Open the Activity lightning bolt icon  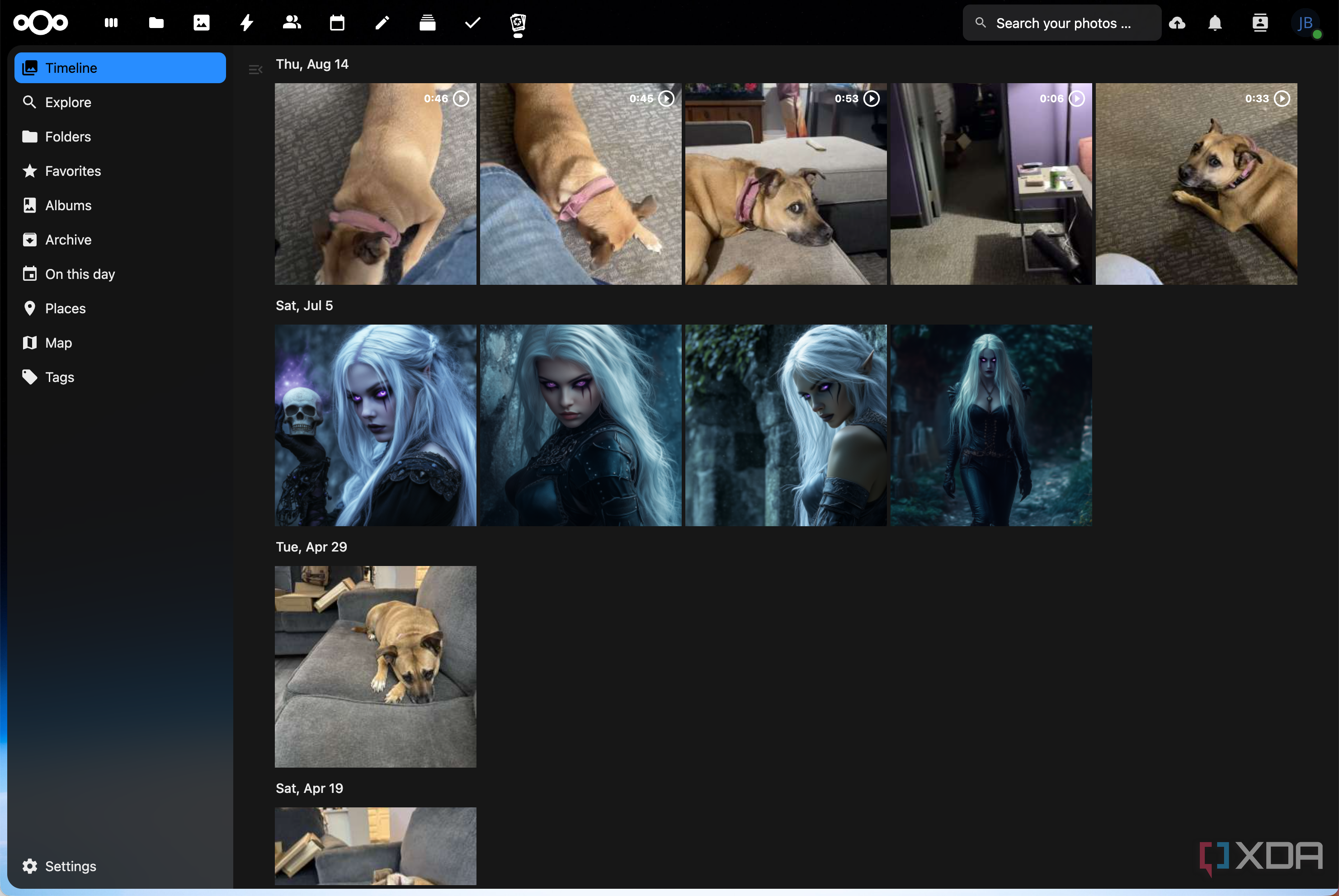pos(247,23)
